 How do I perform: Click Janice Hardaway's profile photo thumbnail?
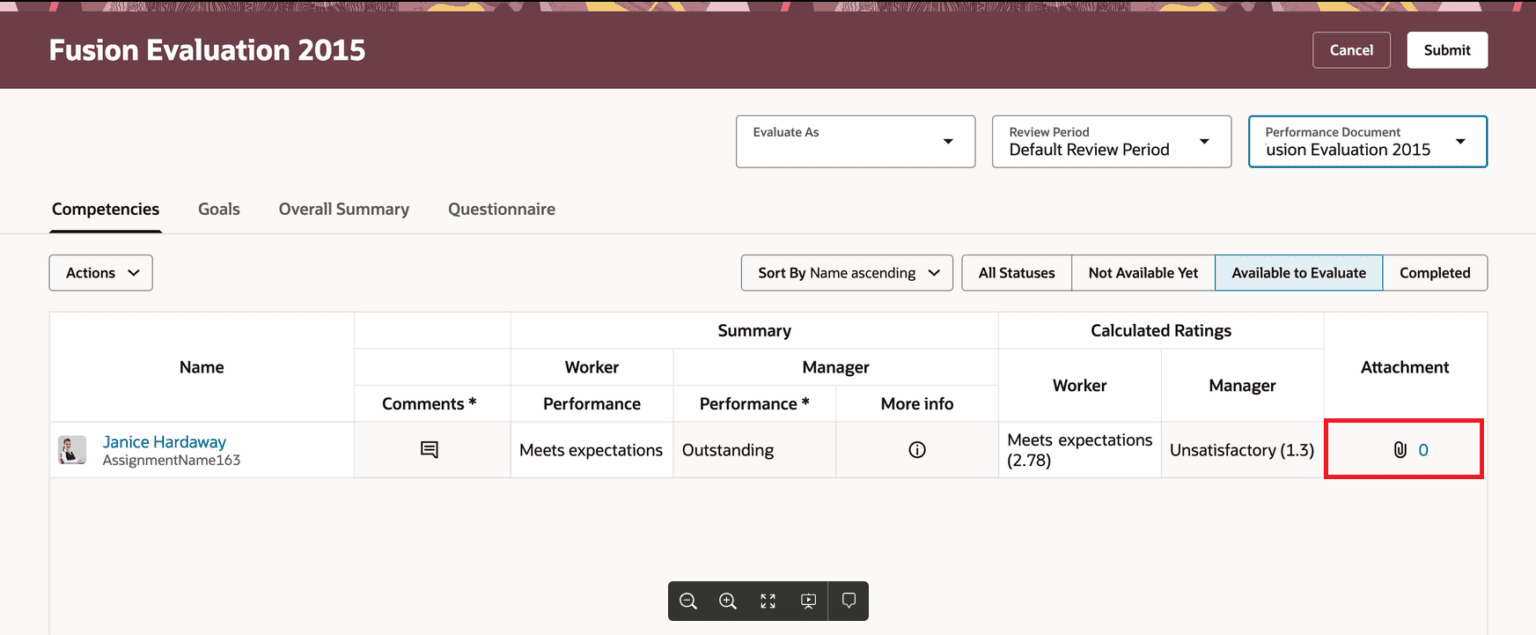pos(71,450)
